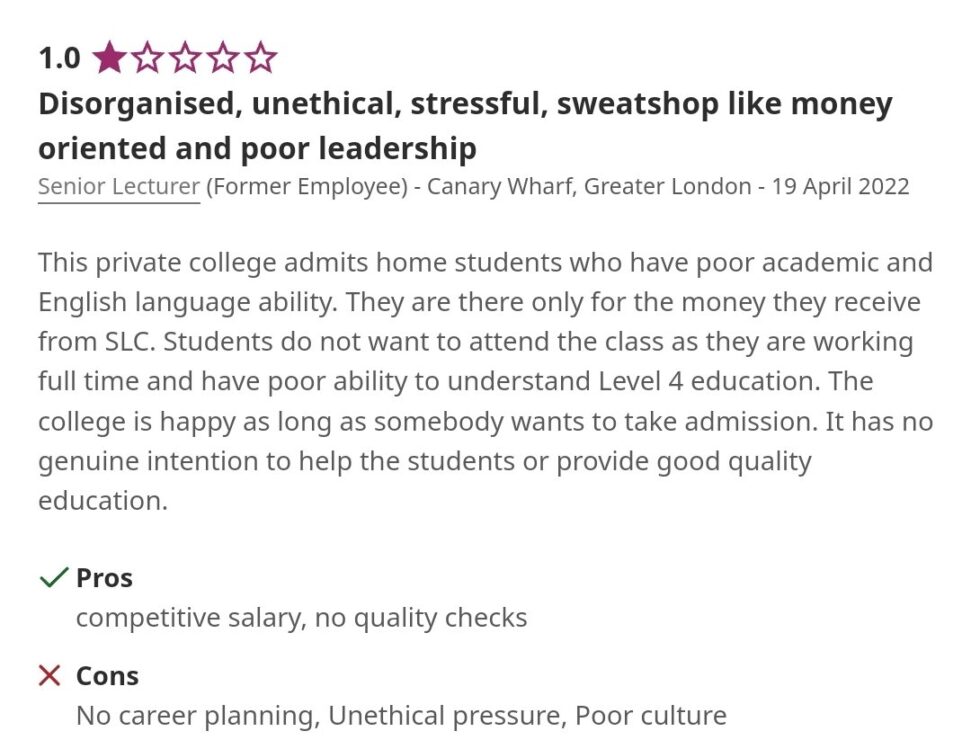Click the review body paragraph about private college

point(486,381)
